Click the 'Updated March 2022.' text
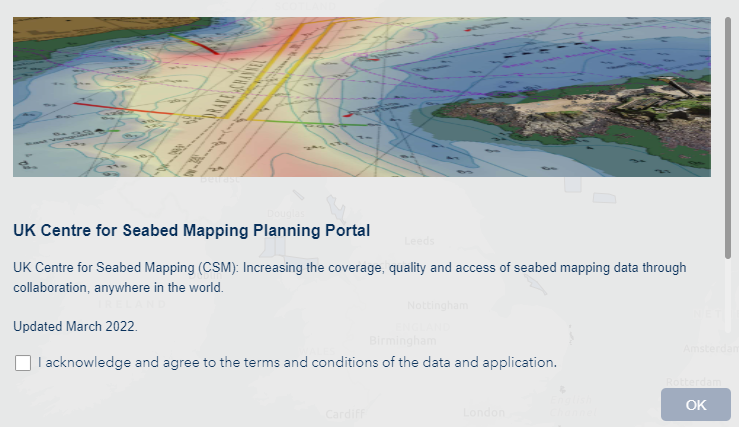The image size is (739, 427). click(75, 327)
